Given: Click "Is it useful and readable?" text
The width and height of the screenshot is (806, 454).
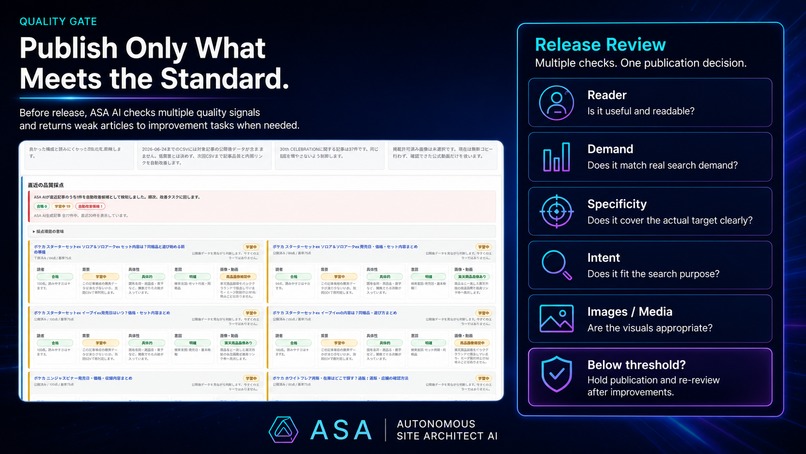Looking at the screenshot, I should click(640, 111).
